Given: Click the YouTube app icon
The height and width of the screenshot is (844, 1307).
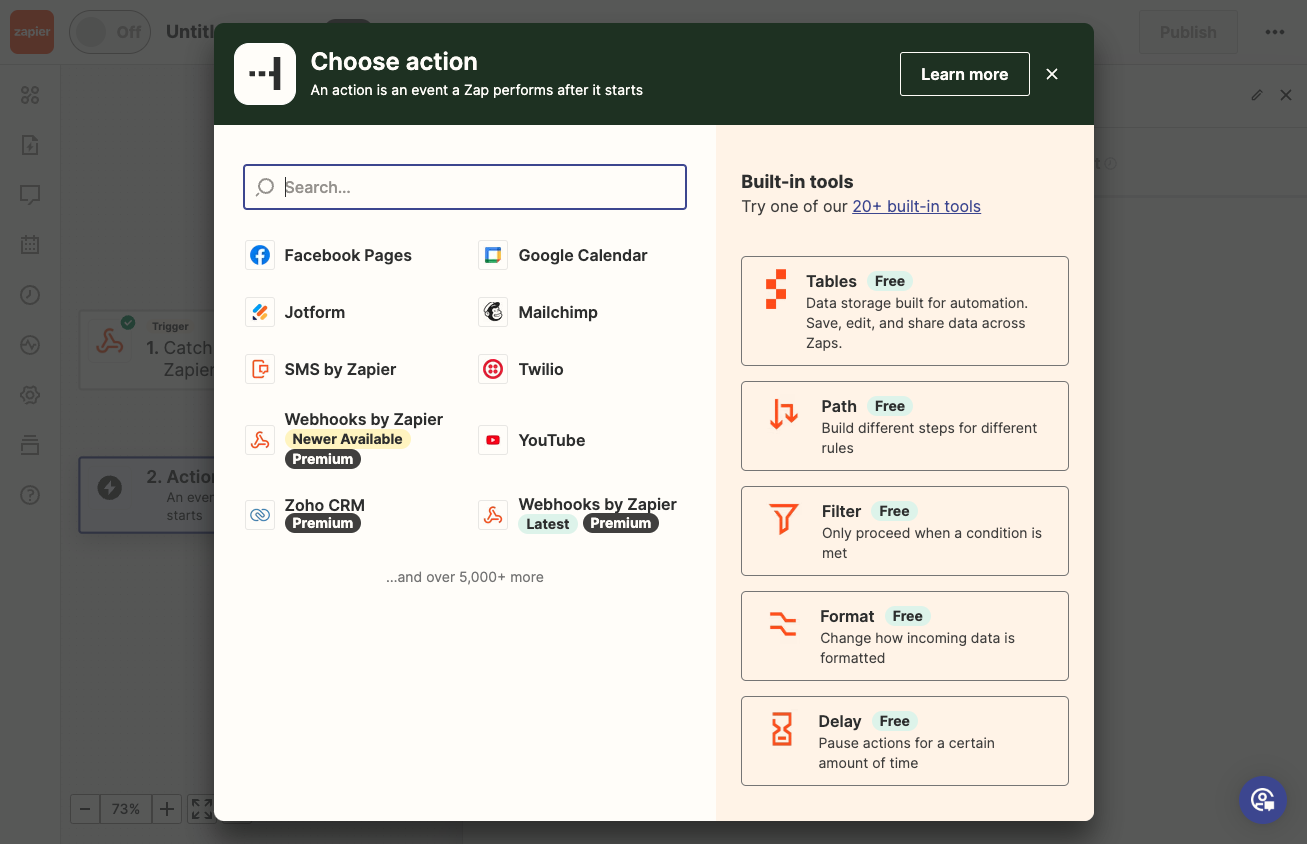Looking at the screenshot, I should tap(493, 440).
